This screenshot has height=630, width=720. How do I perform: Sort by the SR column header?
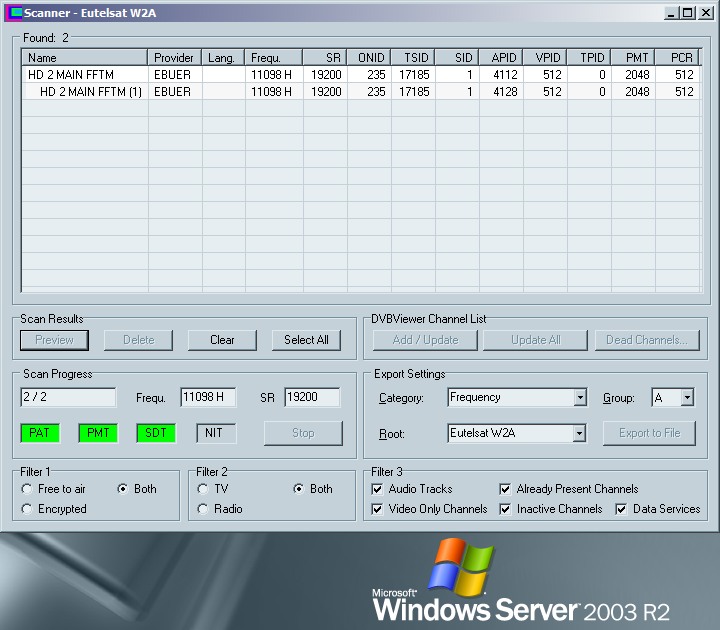[325, 58]
